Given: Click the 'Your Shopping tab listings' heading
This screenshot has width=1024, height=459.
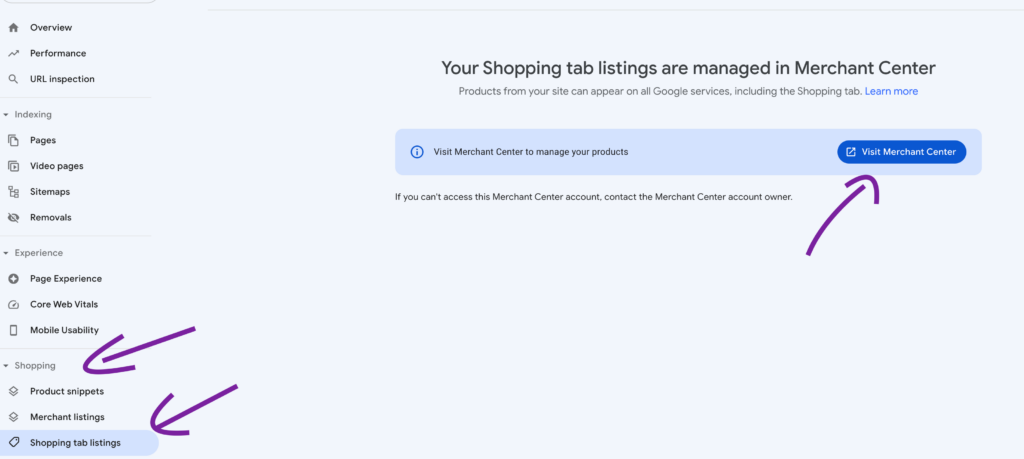Looking at the screenshot, I should coord(688,68).
